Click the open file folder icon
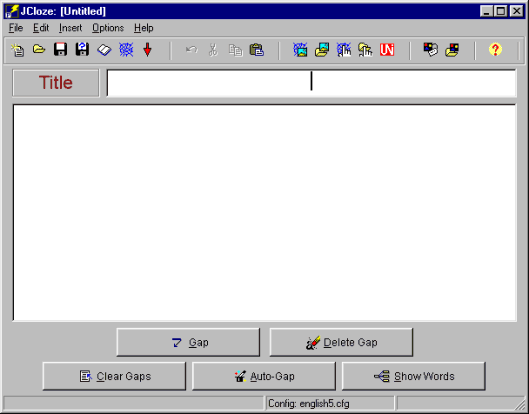 [39, 50]
